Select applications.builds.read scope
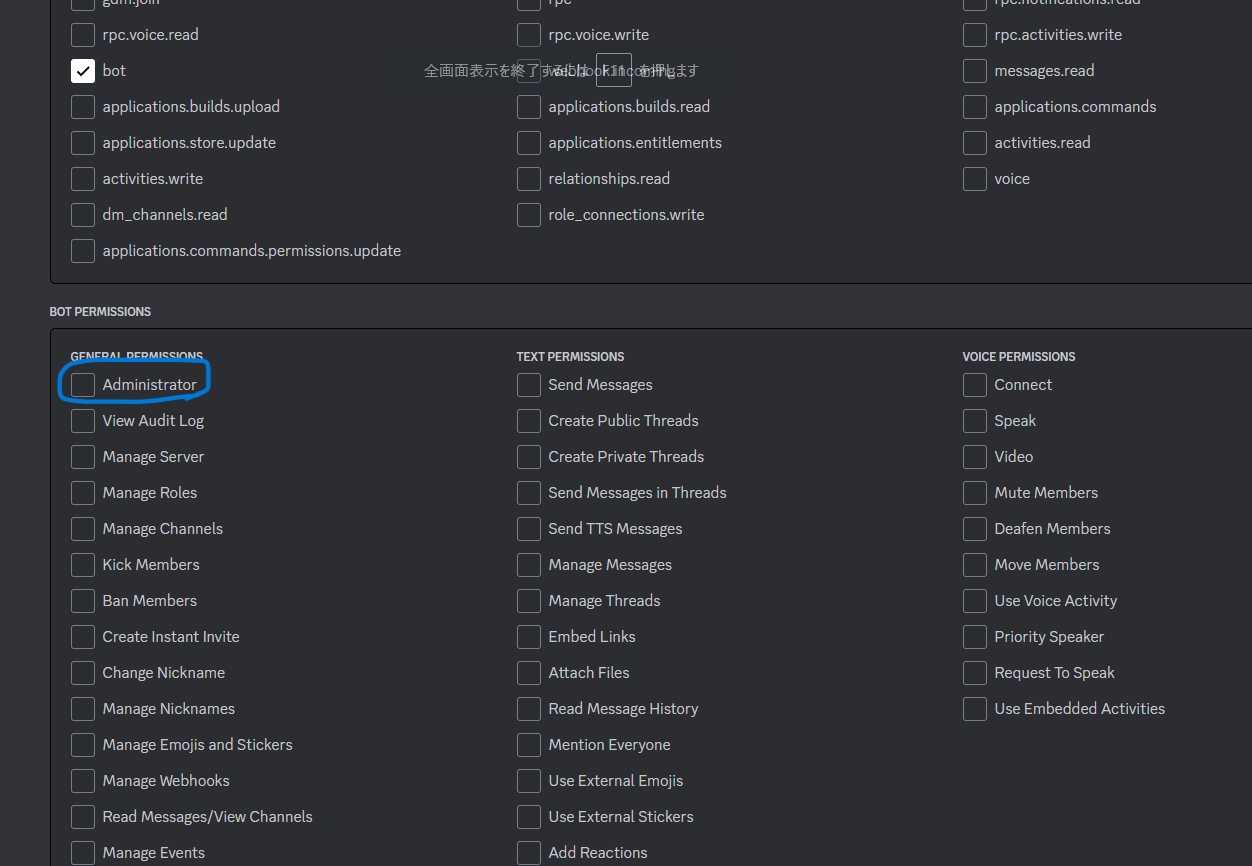 click(x=529, y=107)
